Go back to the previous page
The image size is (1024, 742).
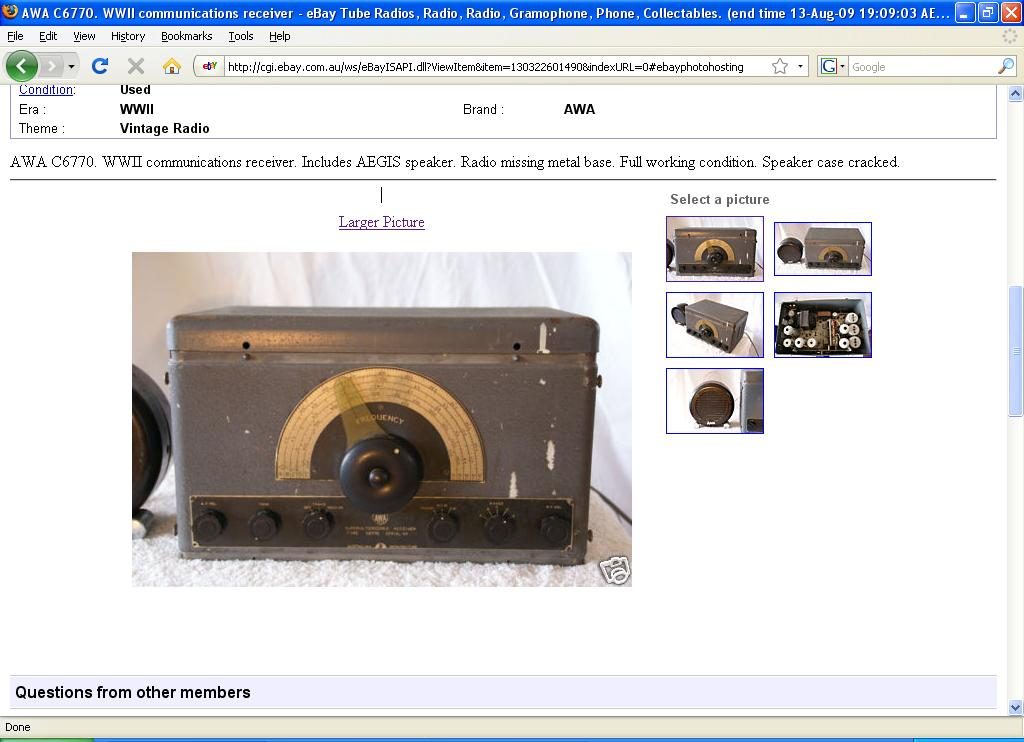tap(22, 66)
